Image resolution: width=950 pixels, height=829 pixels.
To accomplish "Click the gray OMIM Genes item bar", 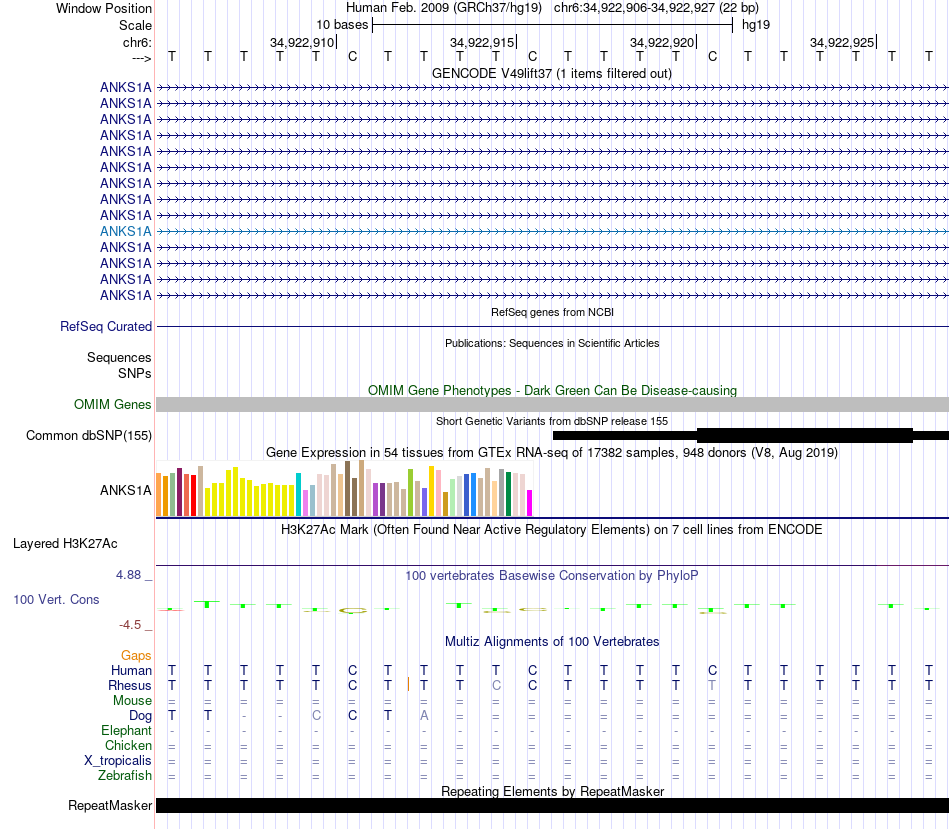I will click(x=552, y=405).
